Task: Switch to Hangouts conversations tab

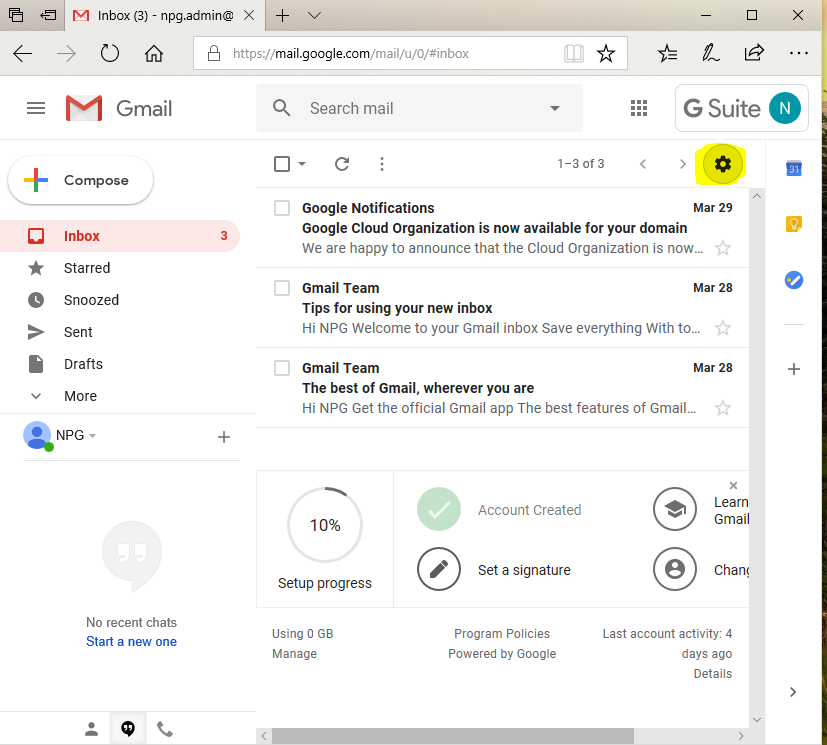Action: 128,729
